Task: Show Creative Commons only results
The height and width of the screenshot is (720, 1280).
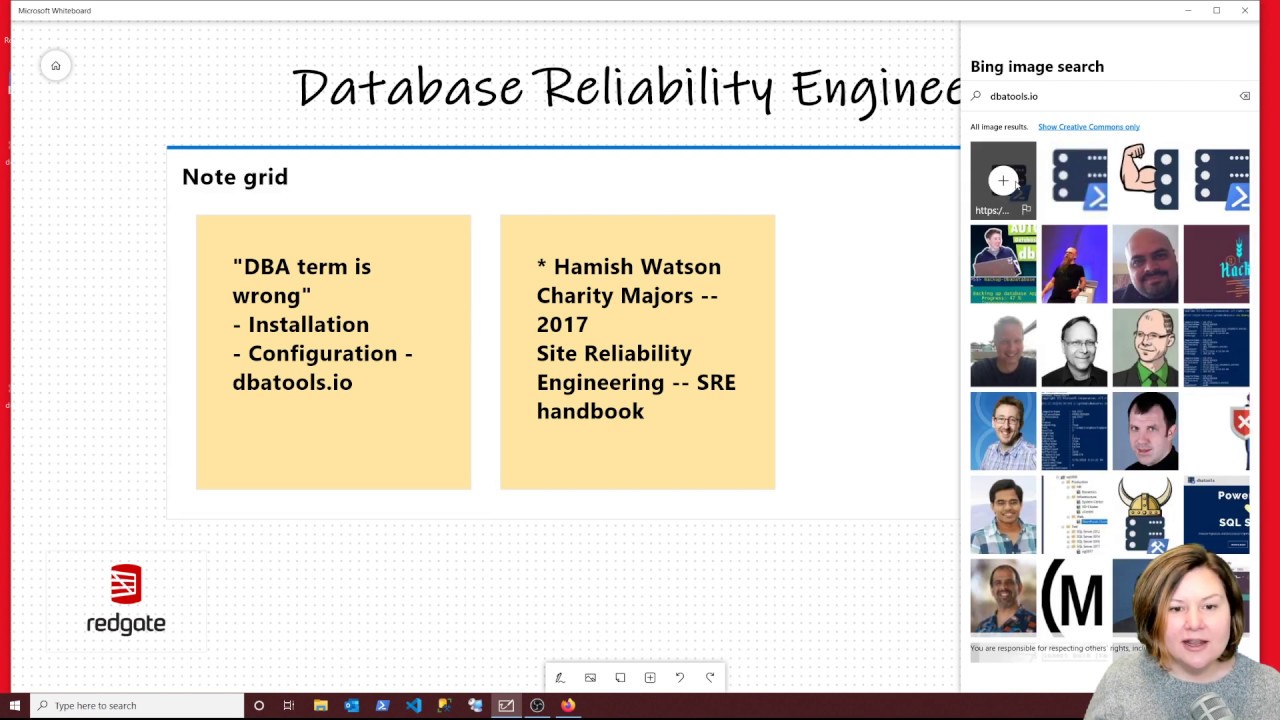Action: (1088, 127)
